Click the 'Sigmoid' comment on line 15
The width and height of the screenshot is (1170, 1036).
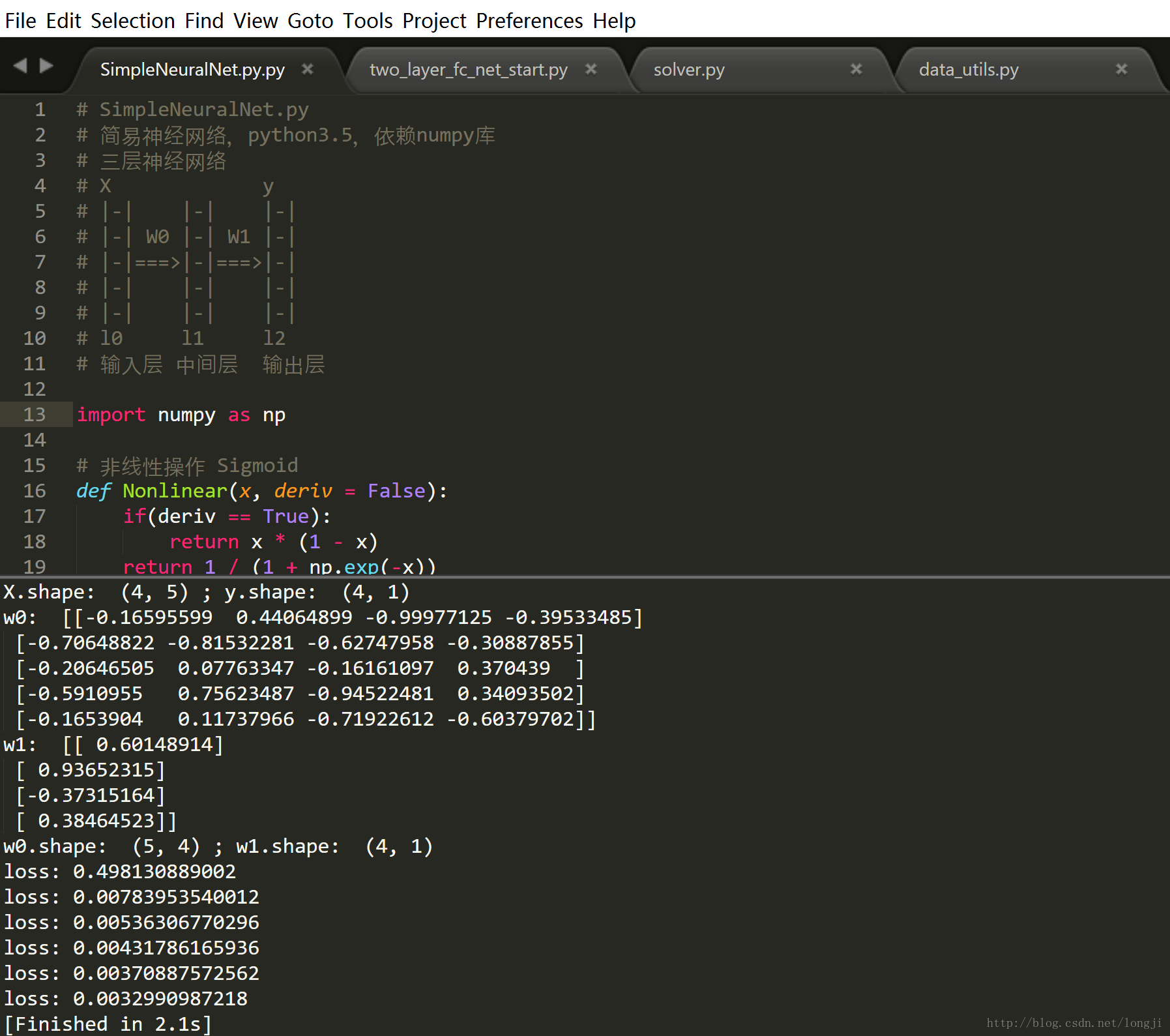257,466
